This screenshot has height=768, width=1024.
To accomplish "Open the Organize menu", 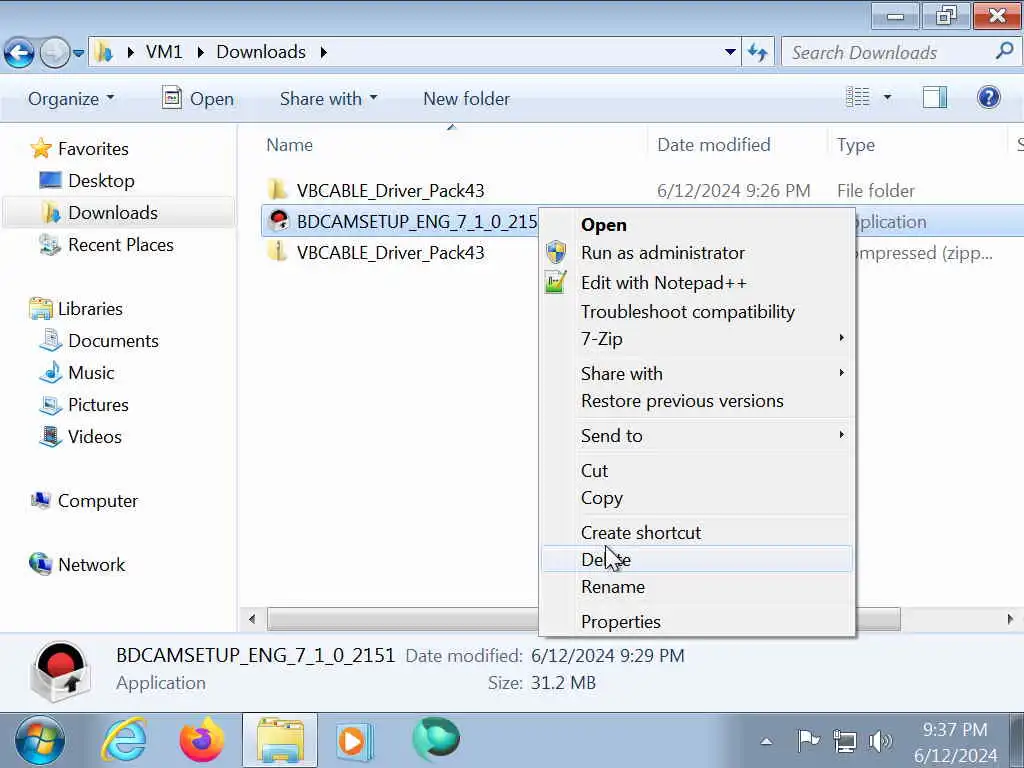I will click(71, 99).
